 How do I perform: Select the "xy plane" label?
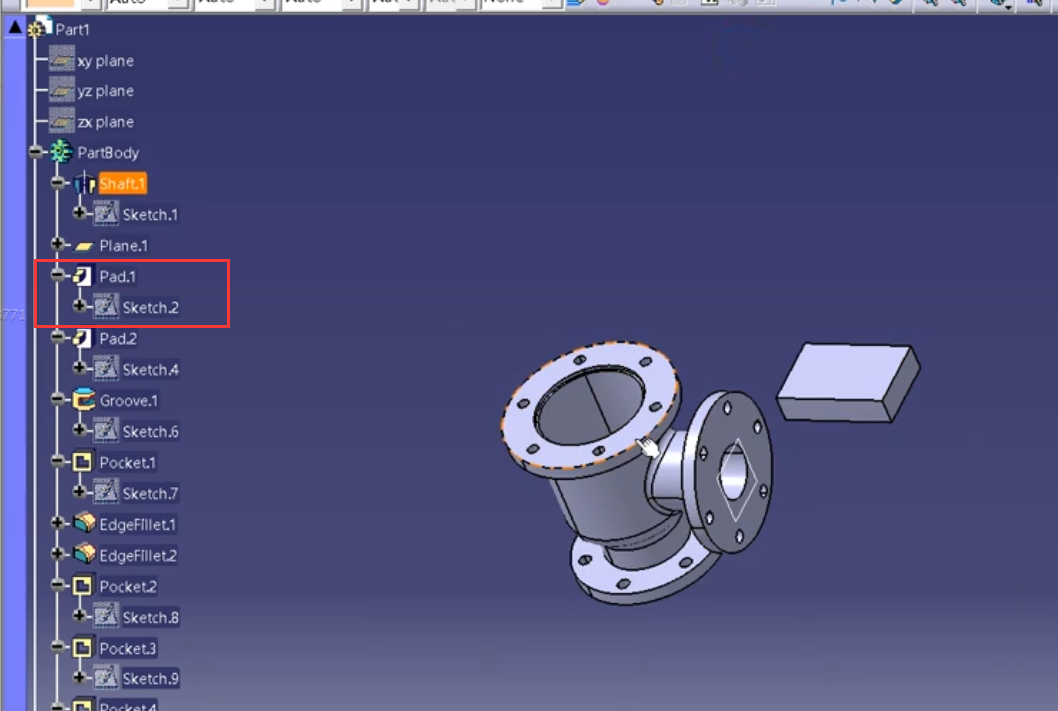tap(105, 61)
